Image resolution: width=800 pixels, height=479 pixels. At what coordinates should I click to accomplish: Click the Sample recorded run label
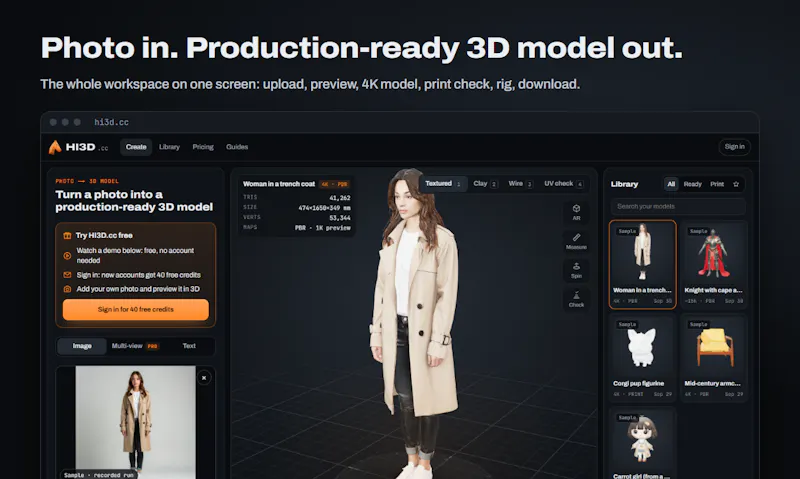click(99, 475)
